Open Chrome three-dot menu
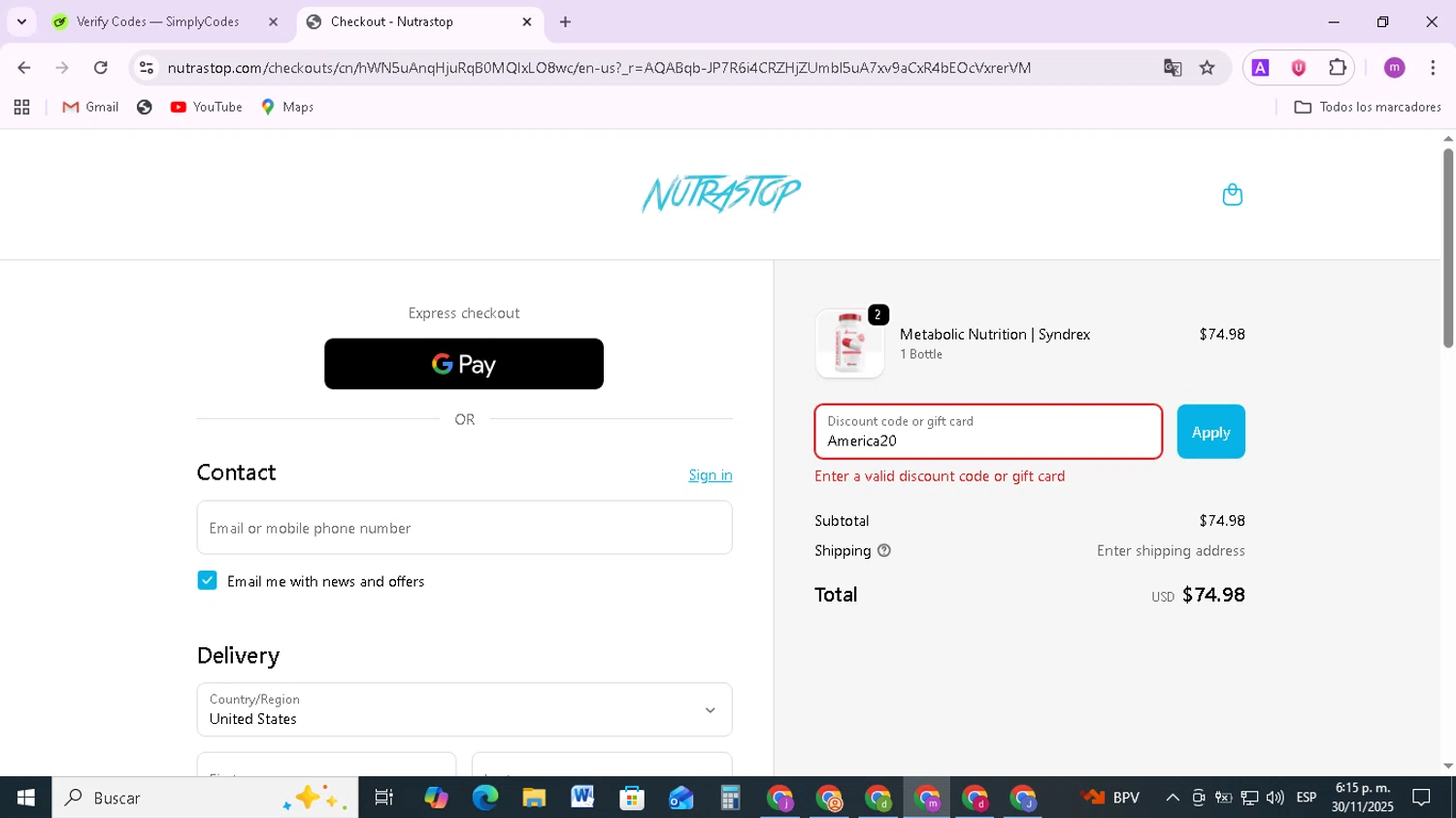Screen dimensions: 1456x818 [1433, 68]
